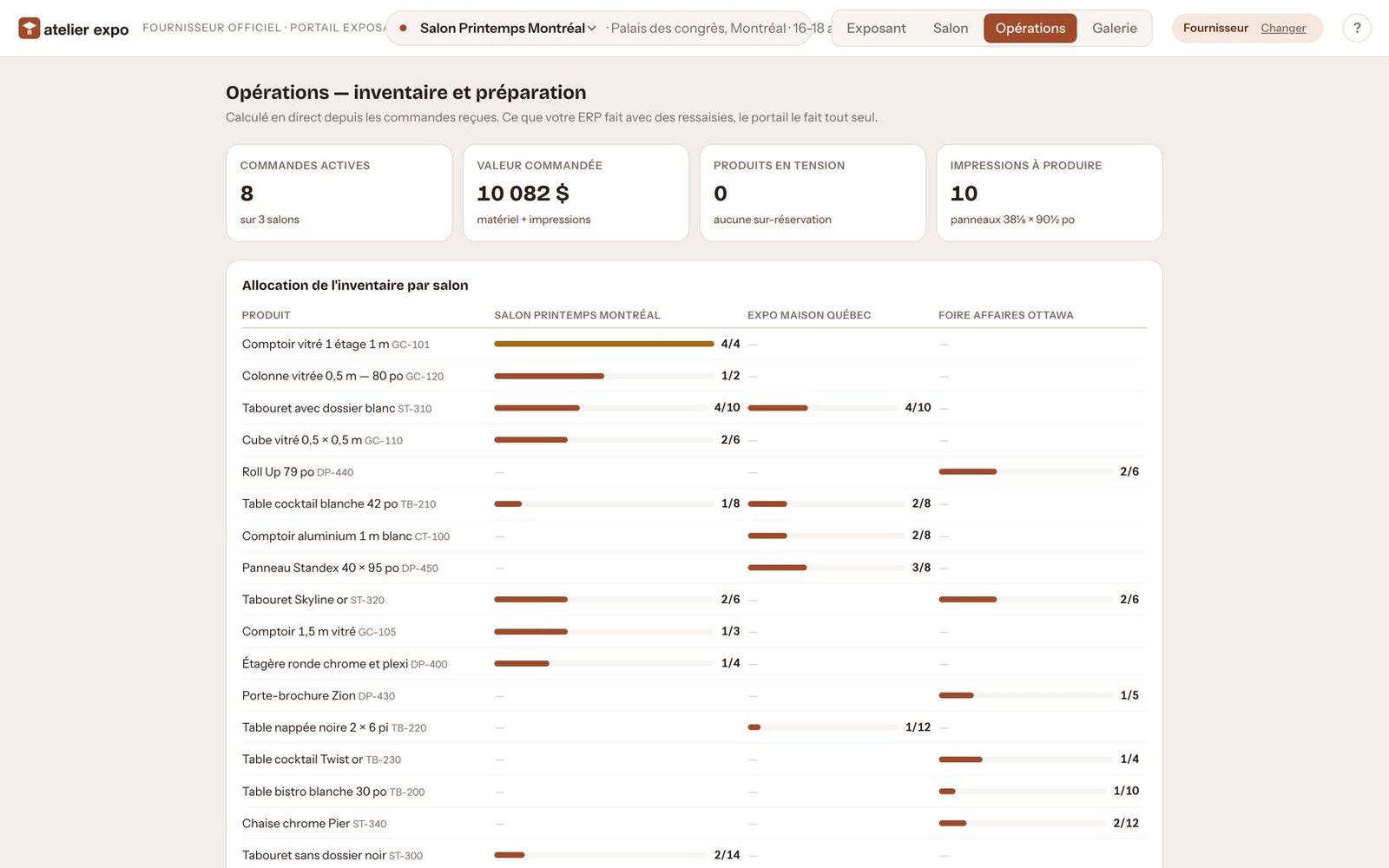1389x868 pixels.
Task: Select the Table nappée noire 2 × 6 pi row
Action: [x=694, y=727]
